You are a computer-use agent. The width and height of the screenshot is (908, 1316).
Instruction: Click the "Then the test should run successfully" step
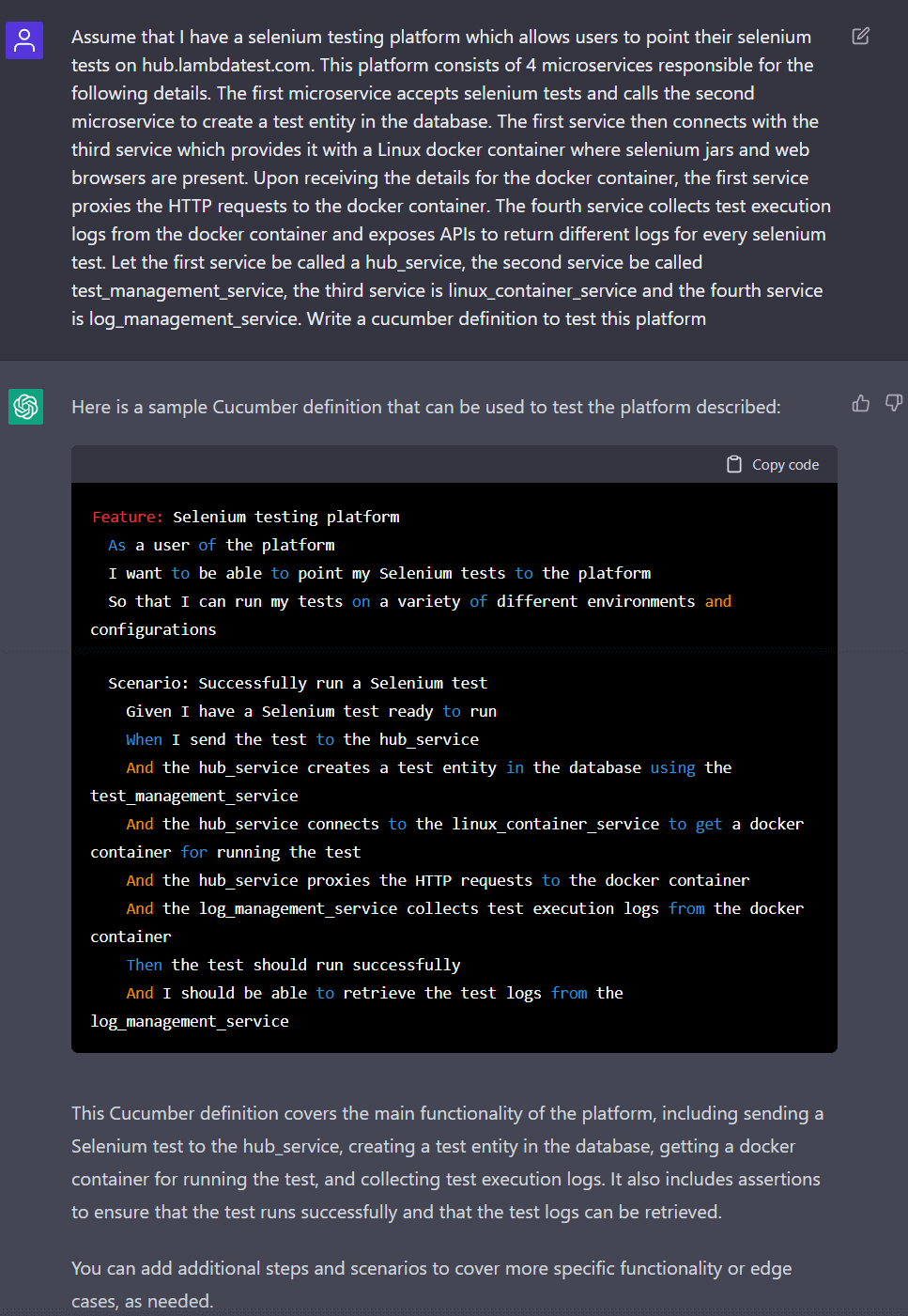pyautogui.click(x=293, y=966)
